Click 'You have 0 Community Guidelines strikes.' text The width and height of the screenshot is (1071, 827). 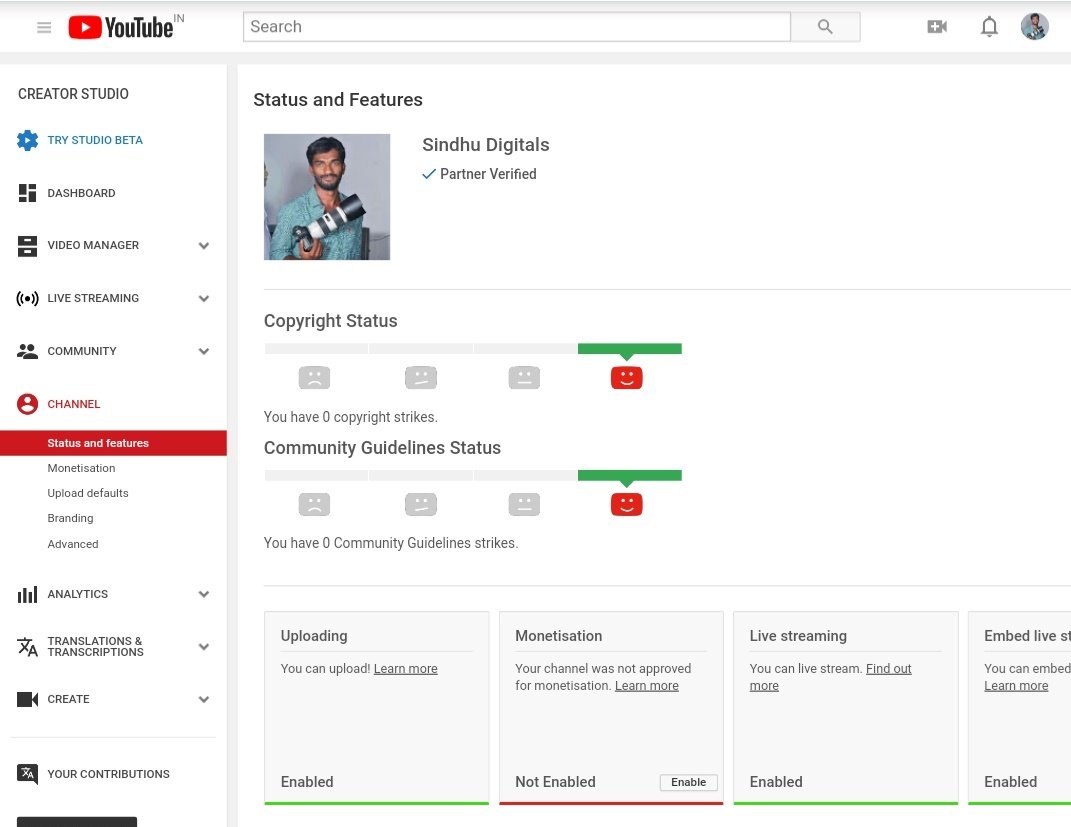(391, 544)
